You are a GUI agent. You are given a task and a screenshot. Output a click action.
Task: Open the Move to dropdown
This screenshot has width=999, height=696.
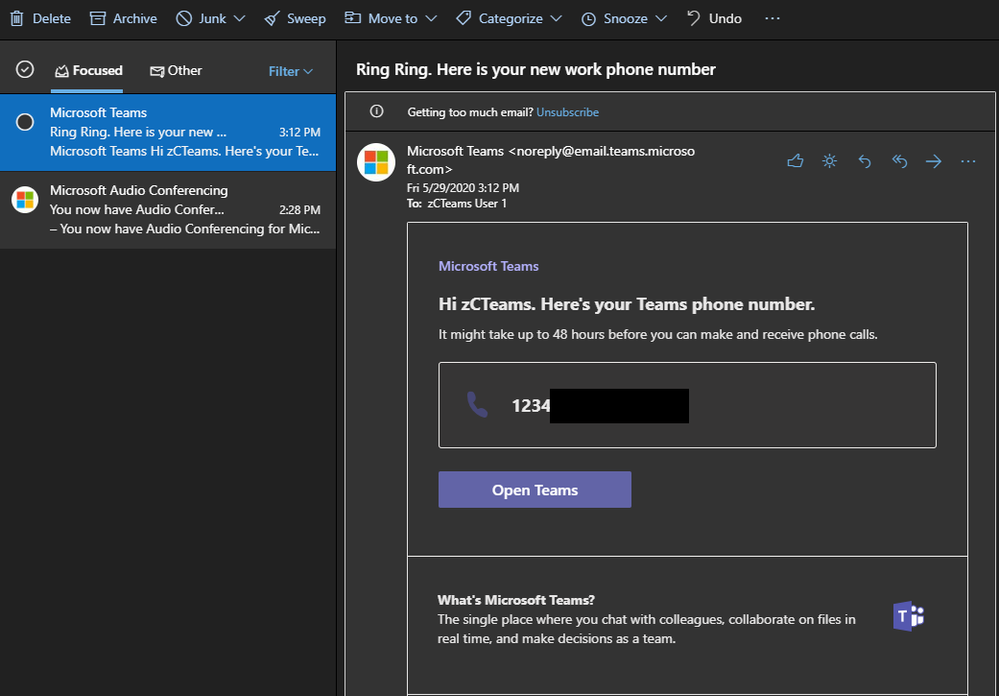tap(391, 18)
